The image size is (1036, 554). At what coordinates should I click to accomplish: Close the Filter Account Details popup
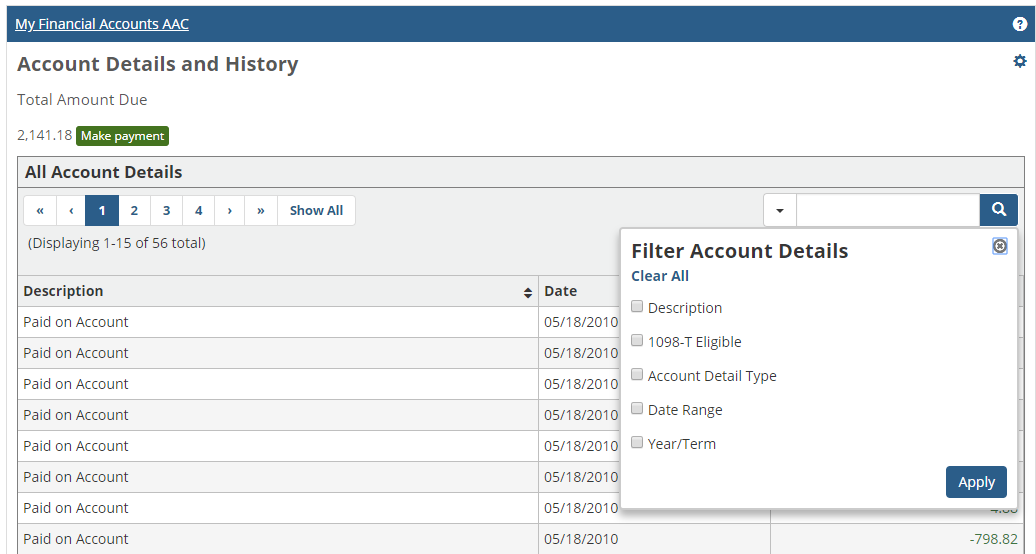click(999, 246)
